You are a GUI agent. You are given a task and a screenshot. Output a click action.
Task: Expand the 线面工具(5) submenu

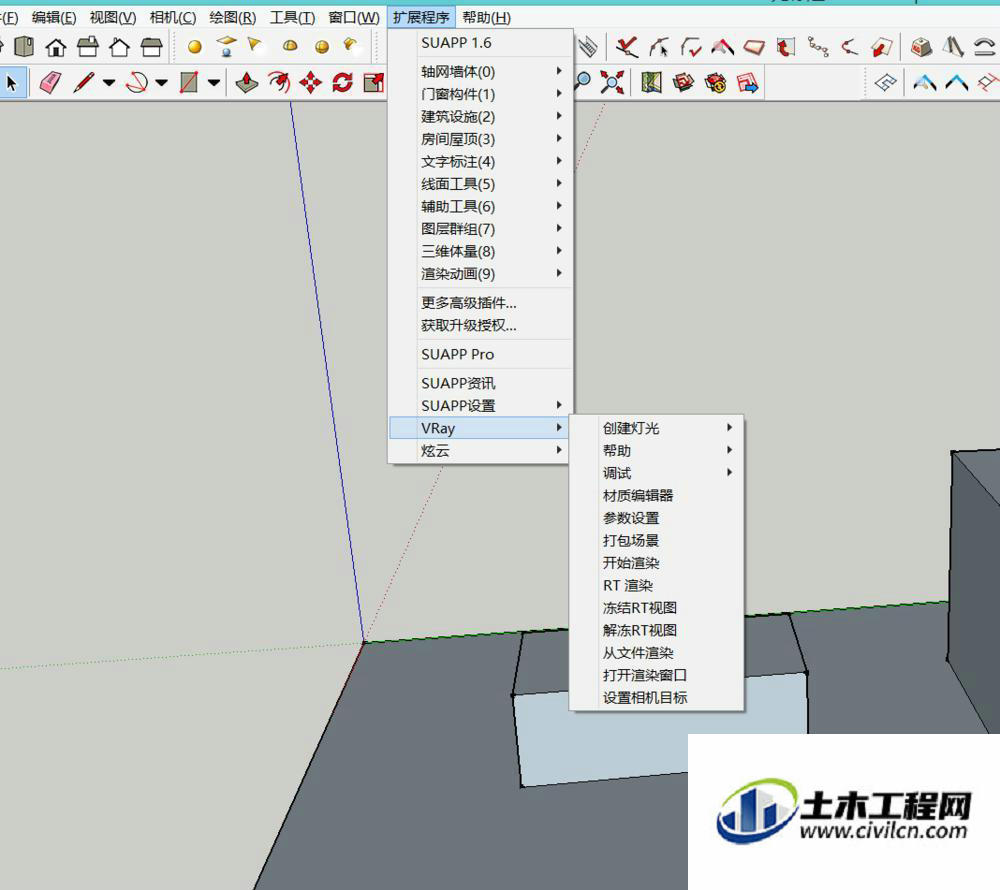pos(480,184)
